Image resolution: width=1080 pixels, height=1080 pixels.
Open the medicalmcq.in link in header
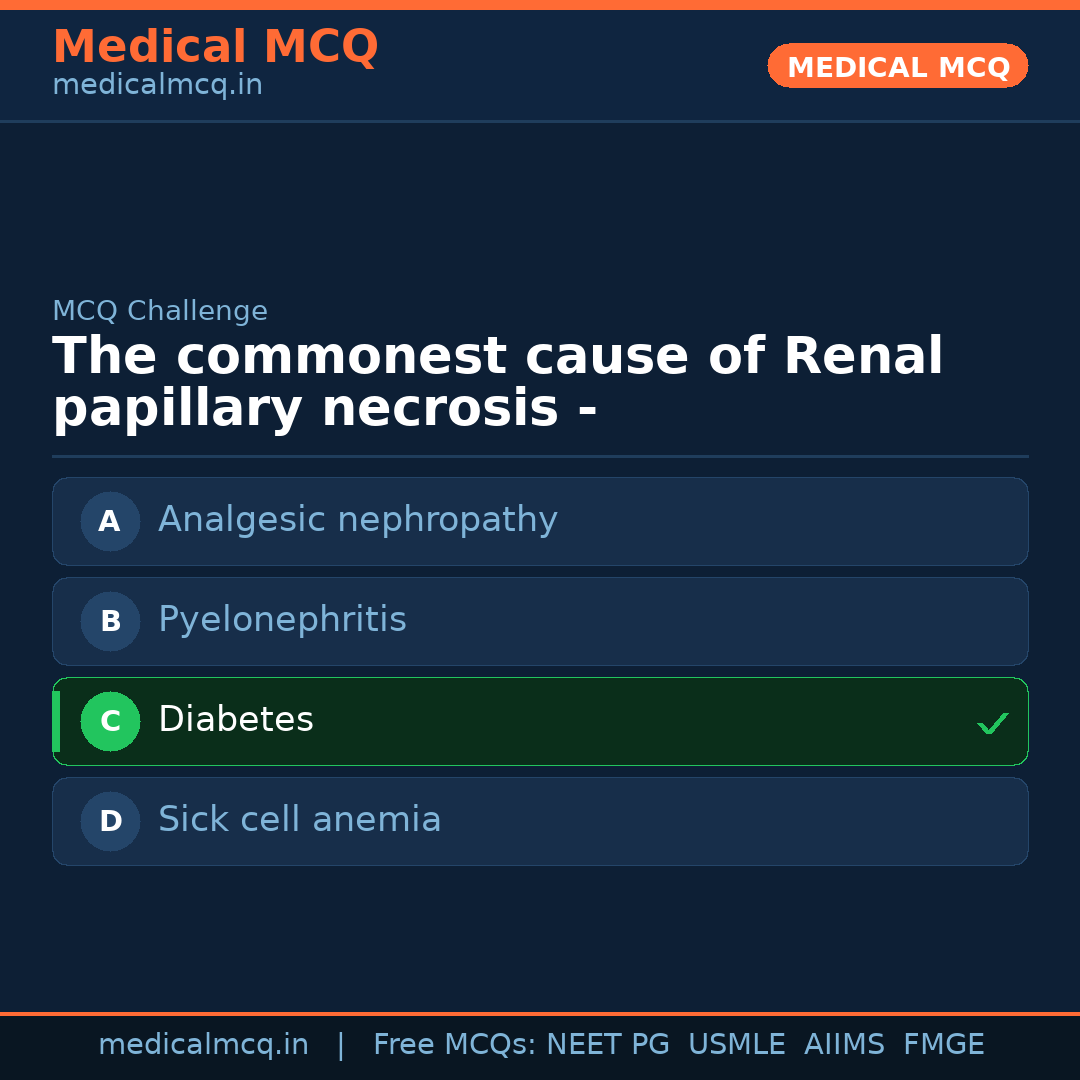[x=157, y=85]
